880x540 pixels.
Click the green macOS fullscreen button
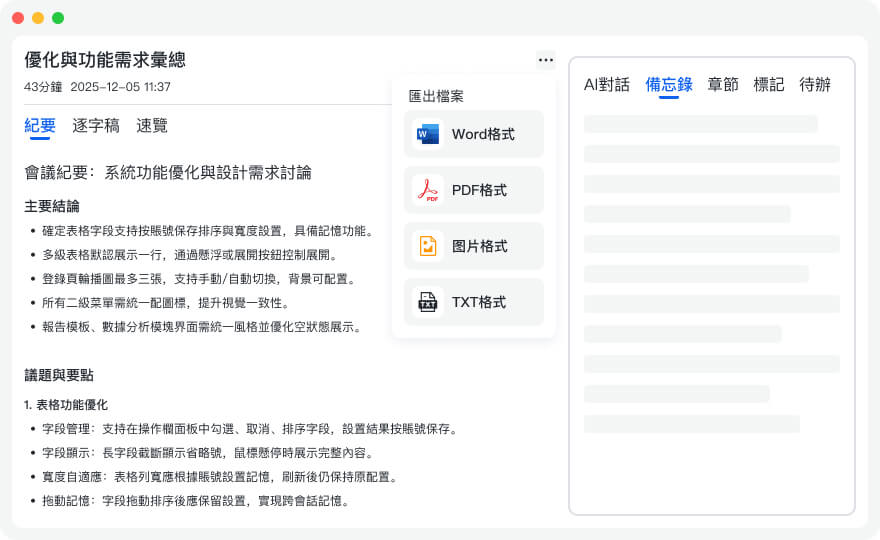click(x=58, y=18)
